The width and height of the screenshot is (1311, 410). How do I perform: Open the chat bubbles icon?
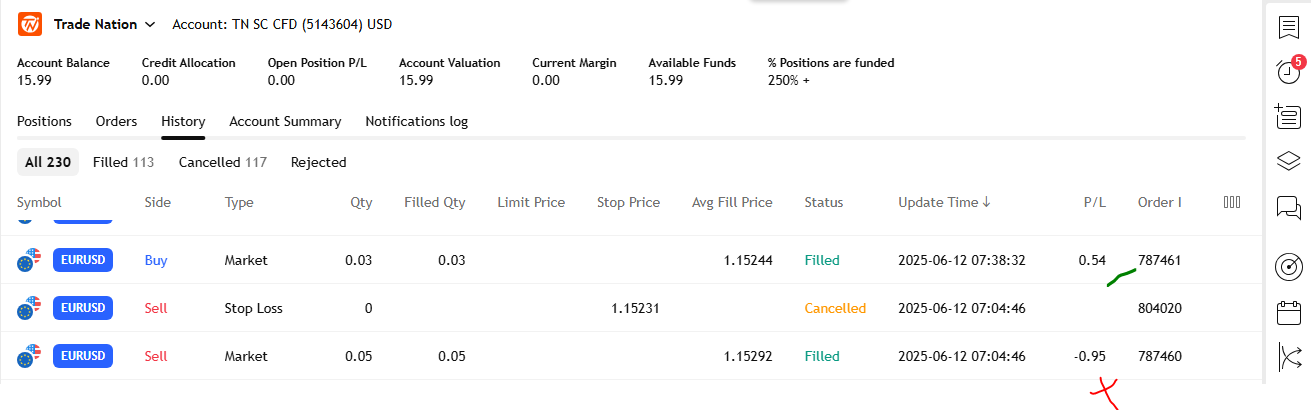tap(1289, 207)
